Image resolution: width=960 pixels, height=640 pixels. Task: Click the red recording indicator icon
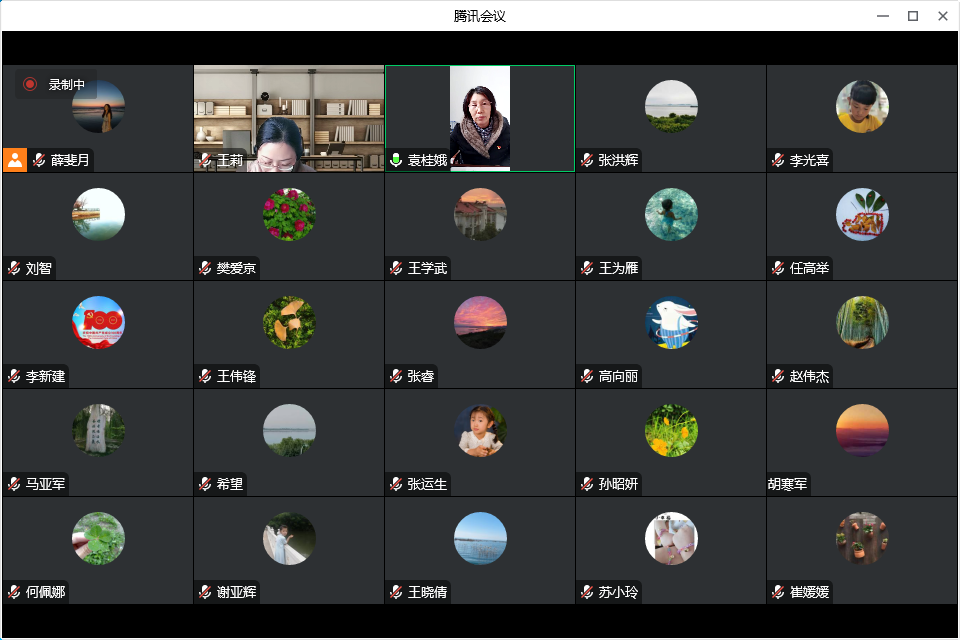coord(29,84)
